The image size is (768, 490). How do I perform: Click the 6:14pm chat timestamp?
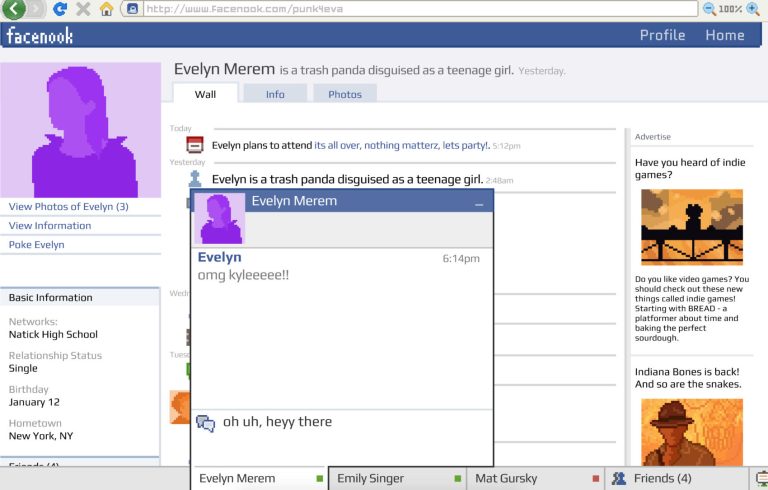[461, 258]
